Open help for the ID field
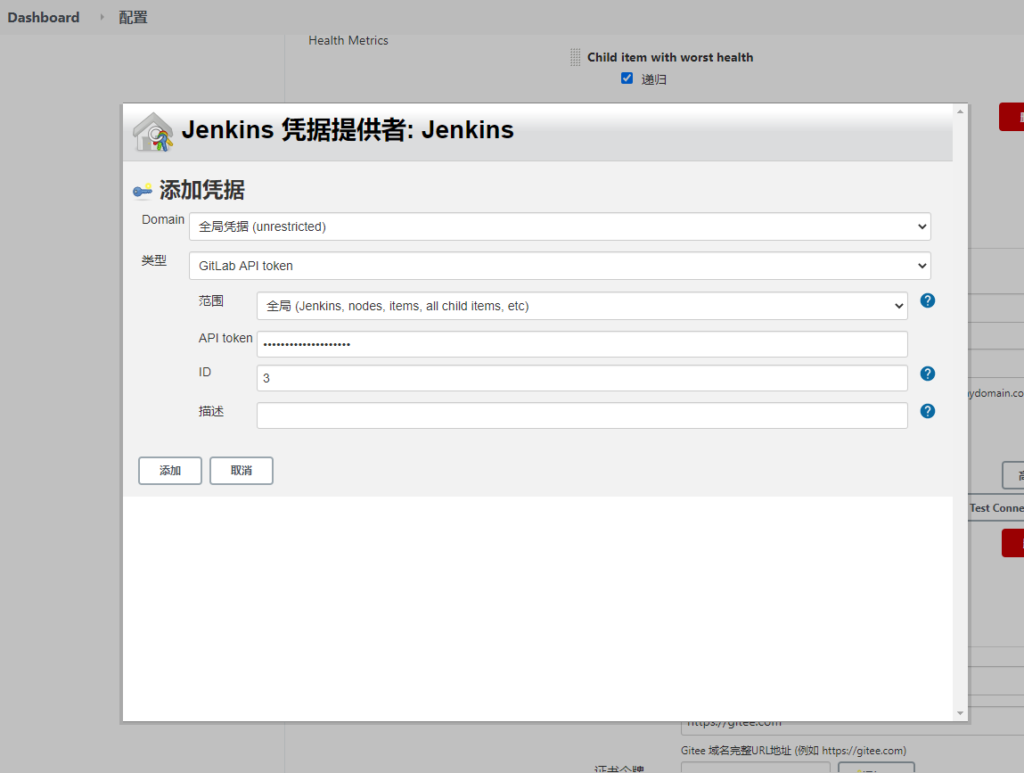The height and width of the screenshot is (773, 1024). click(x=927, y=373)
